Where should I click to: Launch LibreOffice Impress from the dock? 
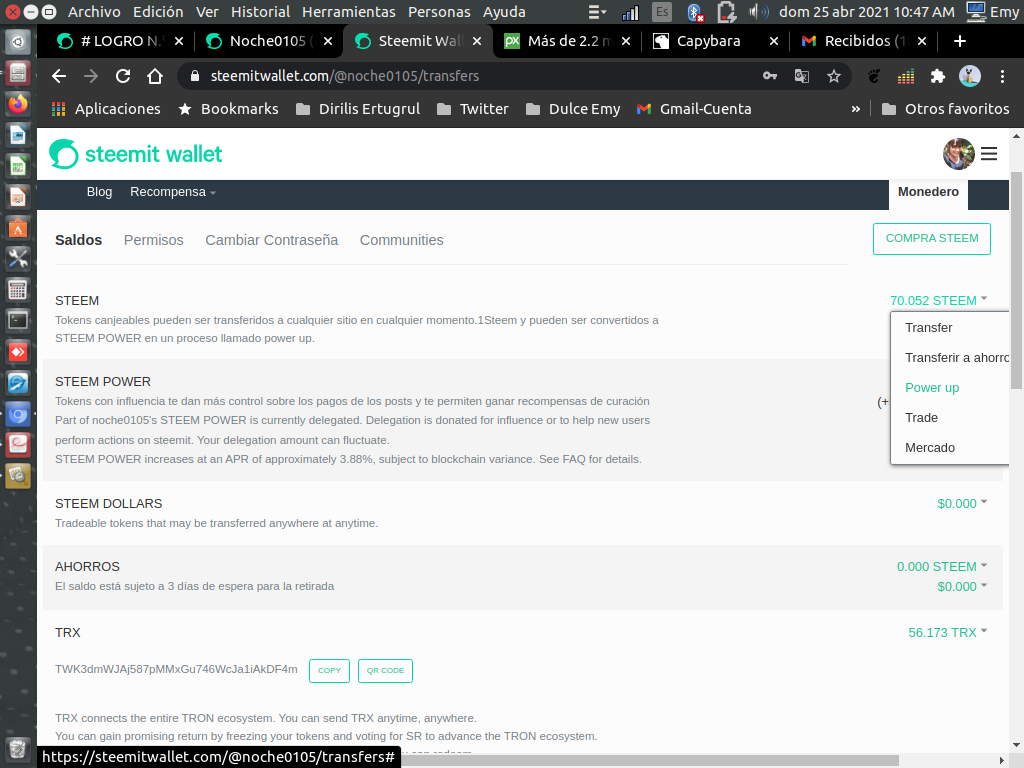point(18,197)
